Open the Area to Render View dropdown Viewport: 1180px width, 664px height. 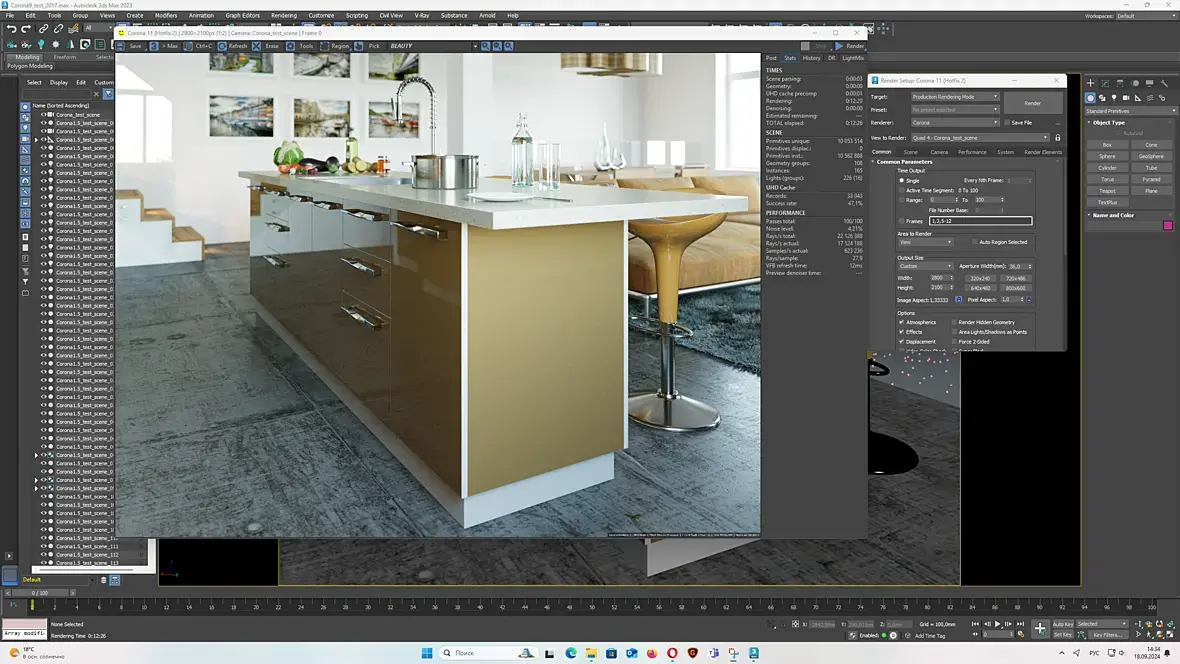pyautogui.click(x=925, y=242)
